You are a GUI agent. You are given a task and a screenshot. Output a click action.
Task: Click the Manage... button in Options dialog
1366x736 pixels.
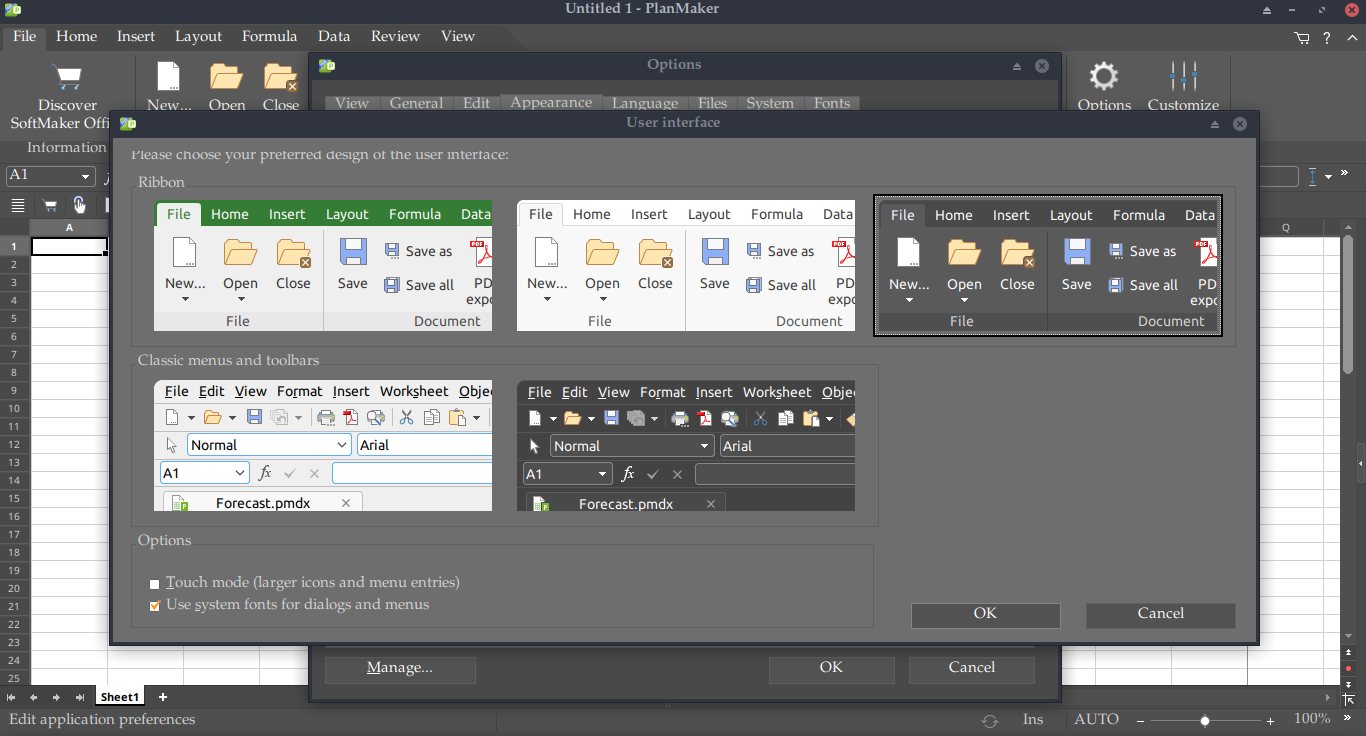coord(399,668)
